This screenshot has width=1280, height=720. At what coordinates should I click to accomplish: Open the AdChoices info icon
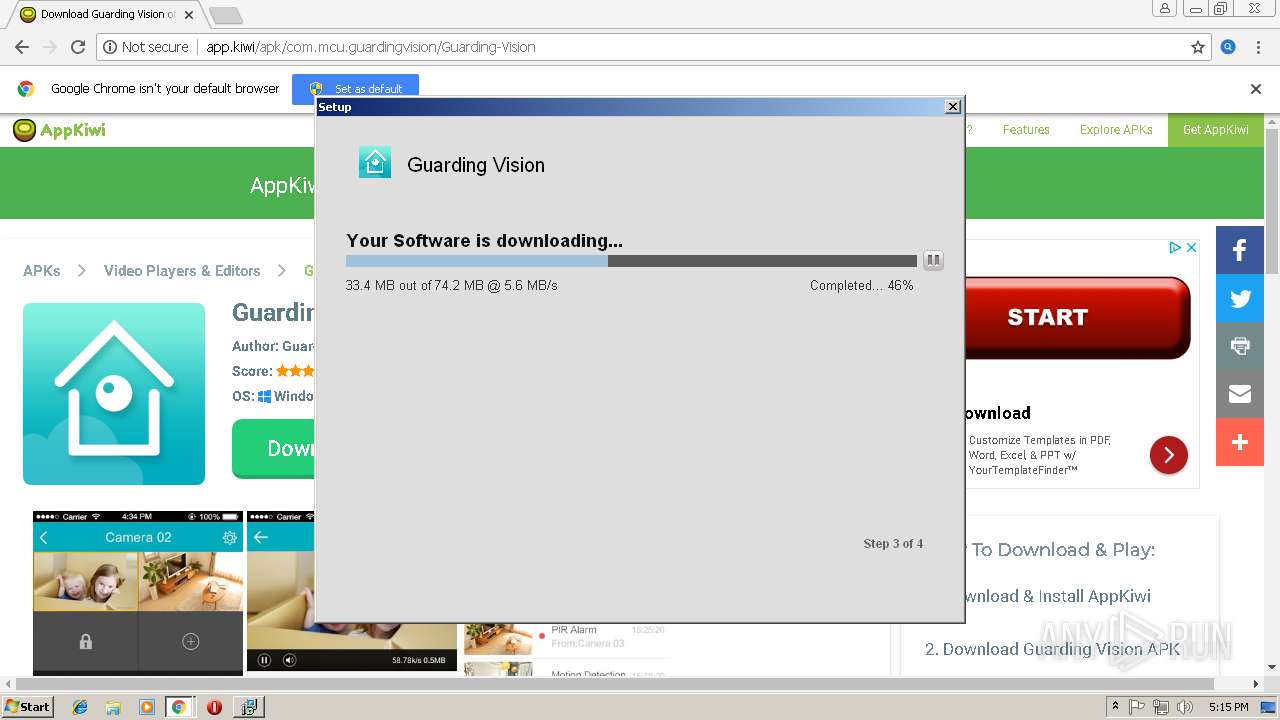[x=1177, y=247]
